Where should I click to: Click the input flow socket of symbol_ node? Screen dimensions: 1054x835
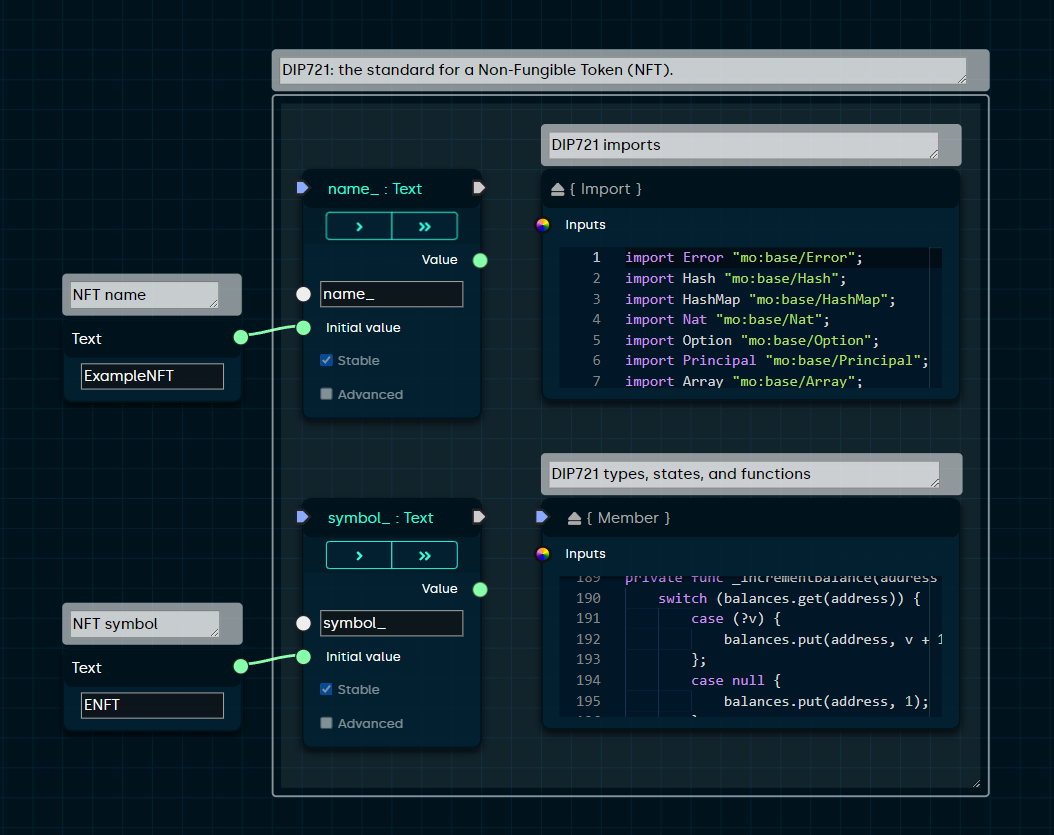click(x=302, y=517)
